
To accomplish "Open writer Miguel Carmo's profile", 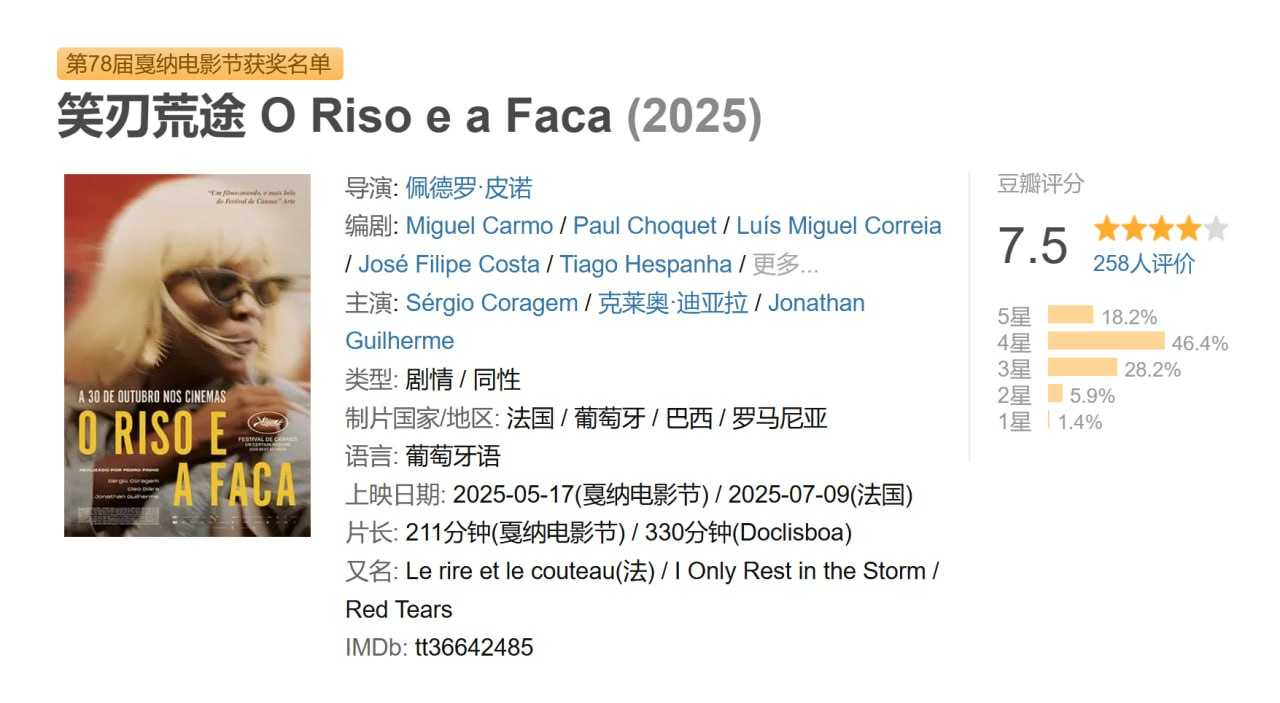I will coord(479,225).
